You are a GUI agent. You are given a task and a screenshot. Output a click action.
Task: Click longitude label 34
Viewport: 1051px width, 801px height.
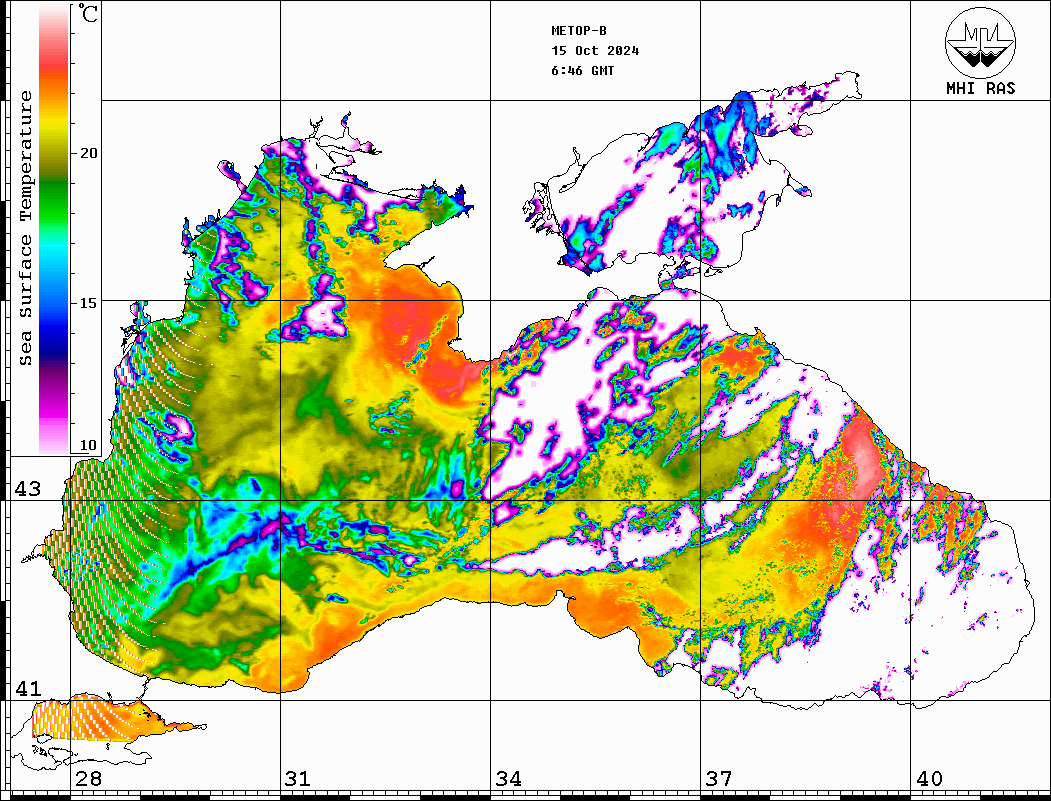coord(508,779)
